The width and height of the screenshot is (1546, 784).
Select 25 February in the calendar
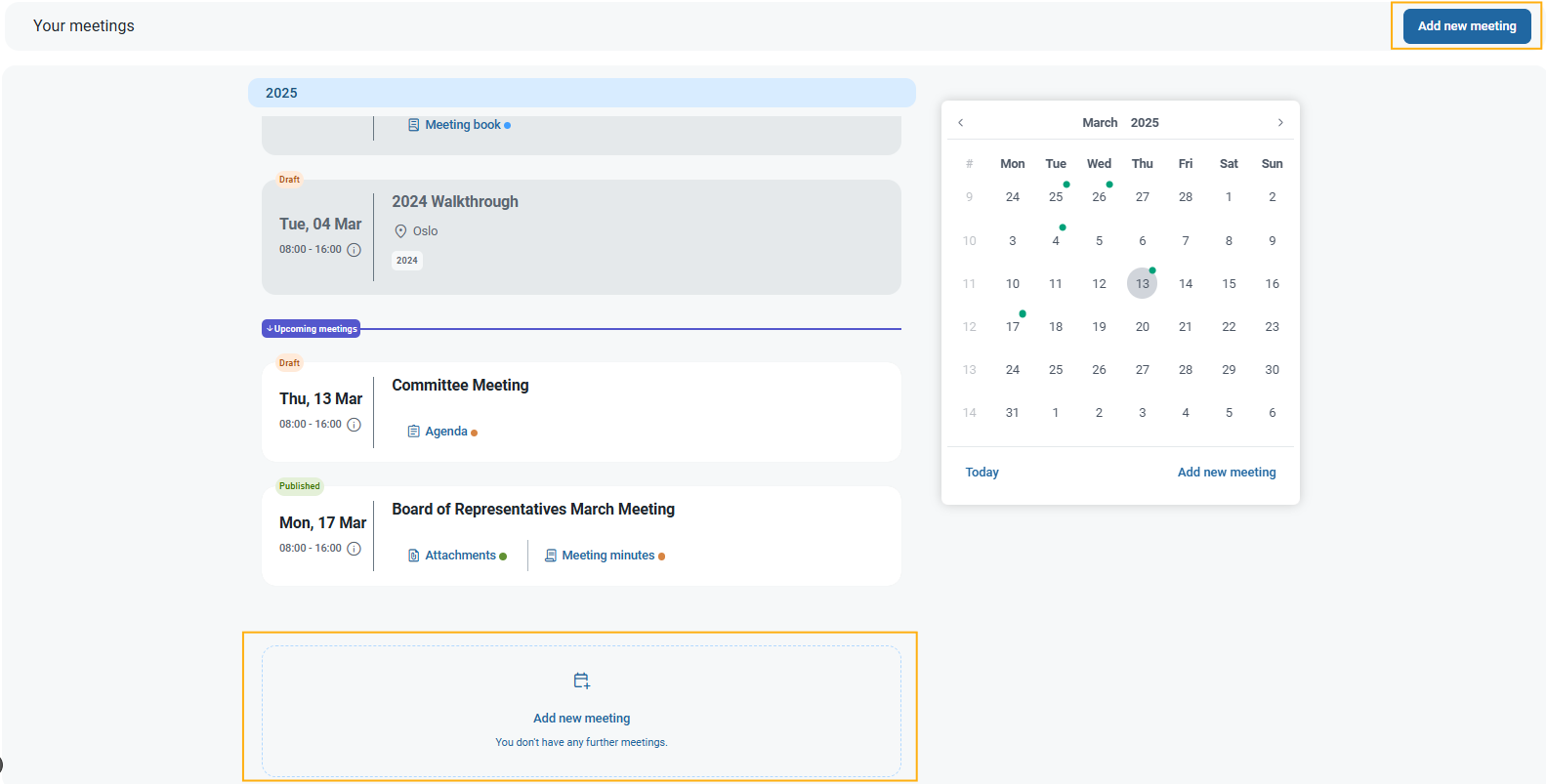click(1056, 197)
